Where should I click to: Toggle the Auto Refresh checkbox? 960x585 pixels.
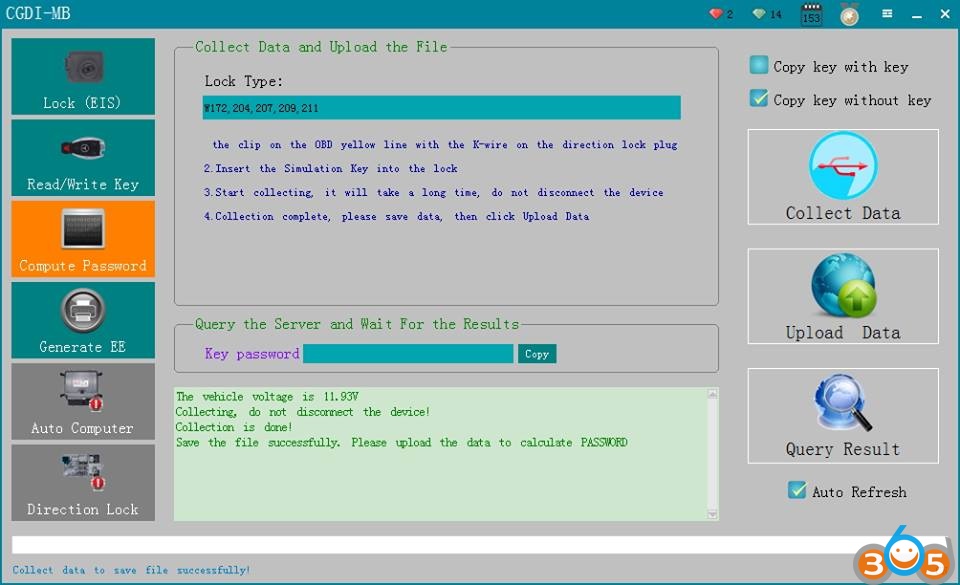pyautogui.click(x=797, y=491)
